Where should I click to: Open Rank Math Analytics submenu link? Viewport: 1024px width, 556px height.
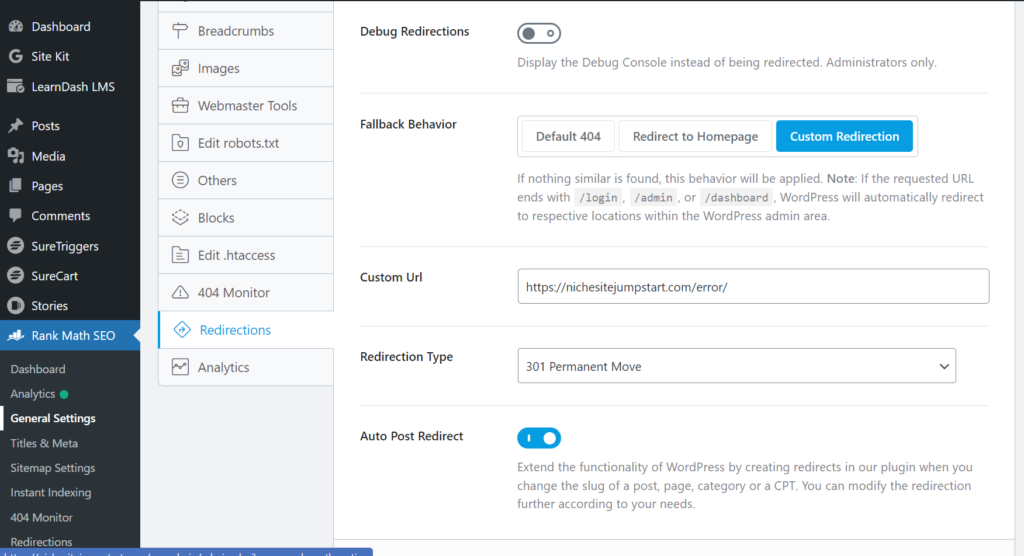[33, 393]
